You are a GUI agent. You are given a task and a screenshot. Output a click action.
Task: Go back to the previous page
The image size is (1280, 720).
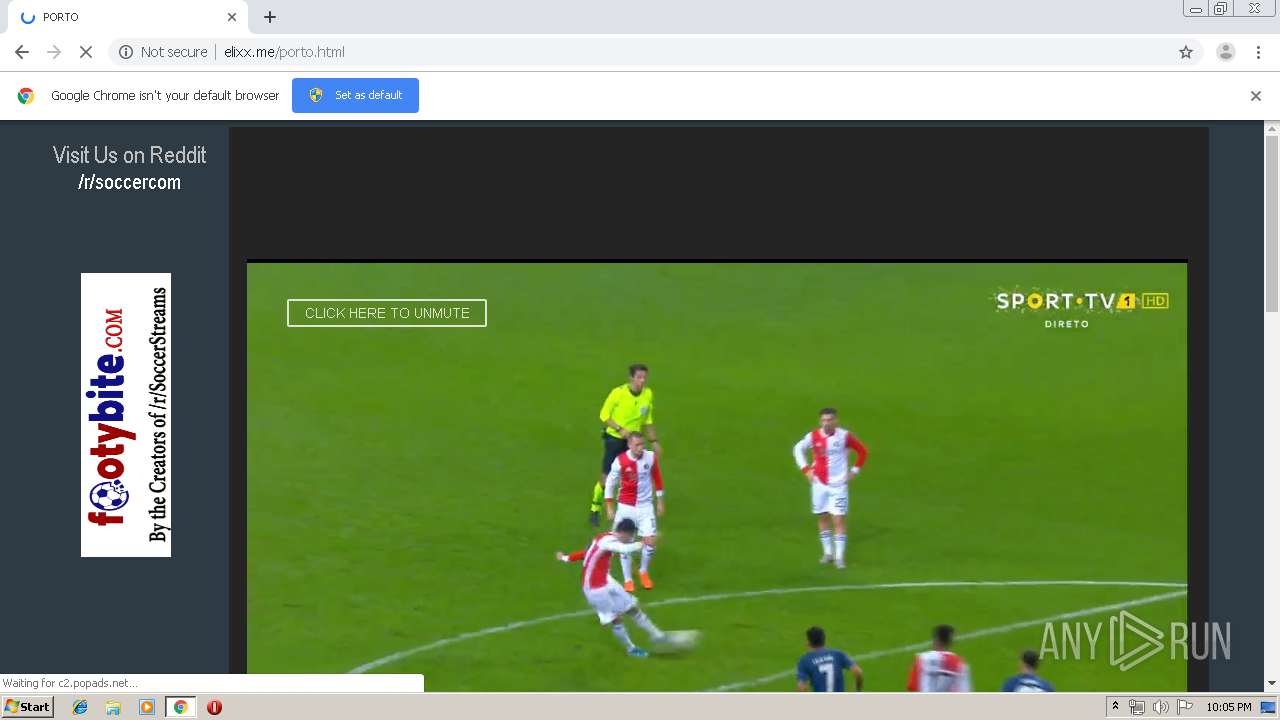[22, 52]
